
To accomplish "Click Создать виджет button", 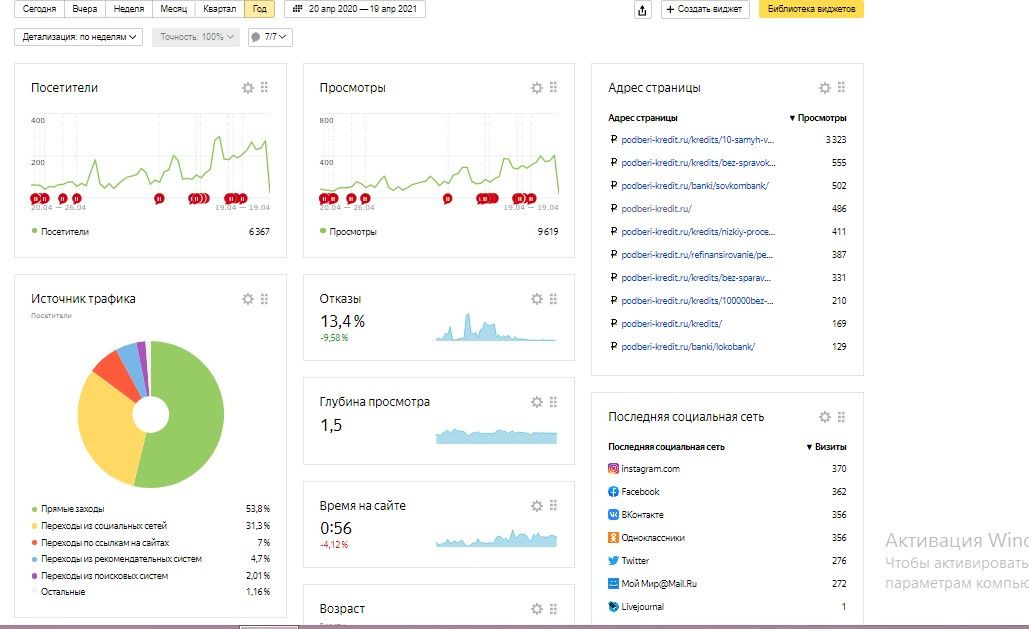I will click(705, 9).
